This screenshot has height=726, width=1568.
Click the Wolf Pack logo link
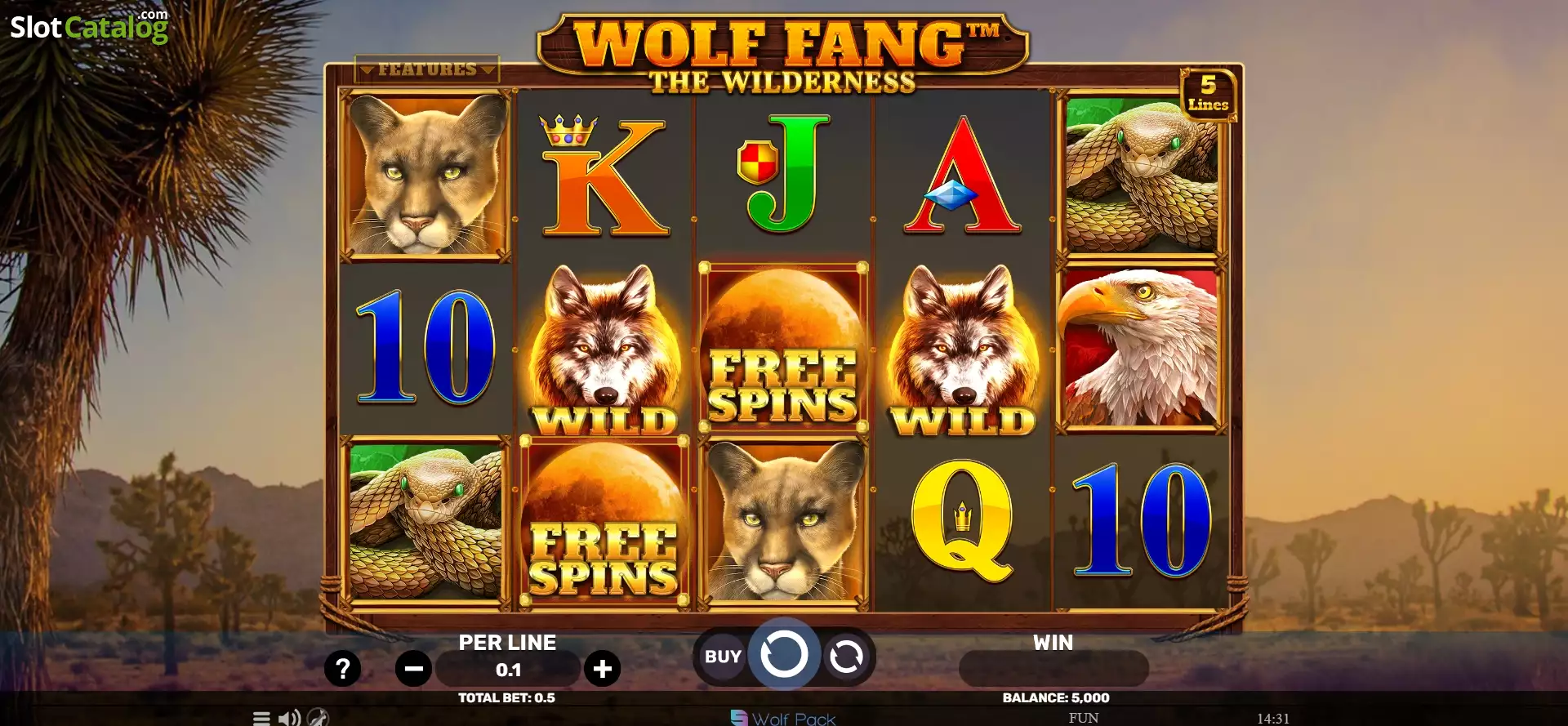[782, 718]
